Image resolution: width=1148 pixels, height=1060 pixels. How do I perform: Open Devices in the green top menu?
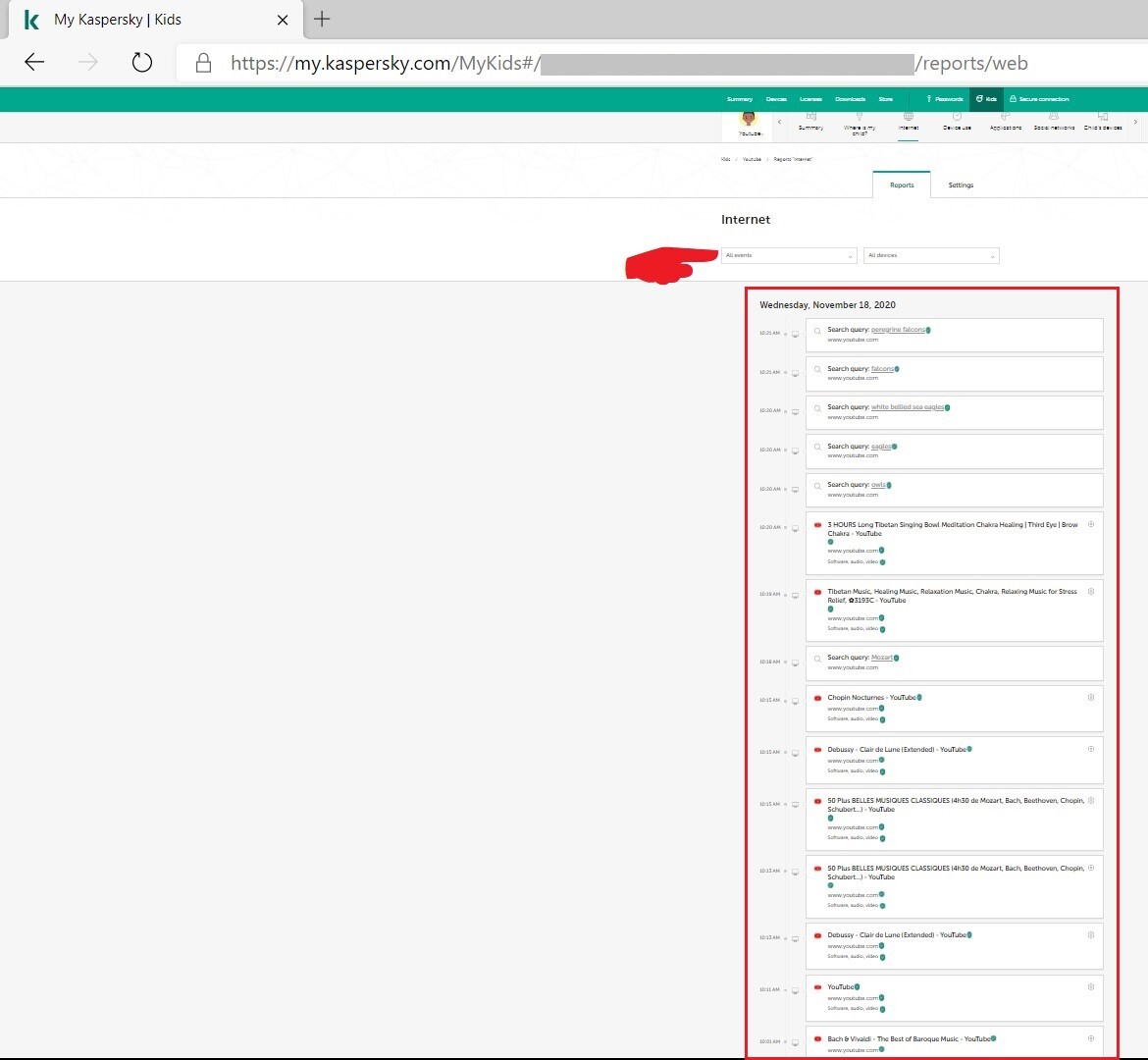pyautogui.click(x=776, y=99)
